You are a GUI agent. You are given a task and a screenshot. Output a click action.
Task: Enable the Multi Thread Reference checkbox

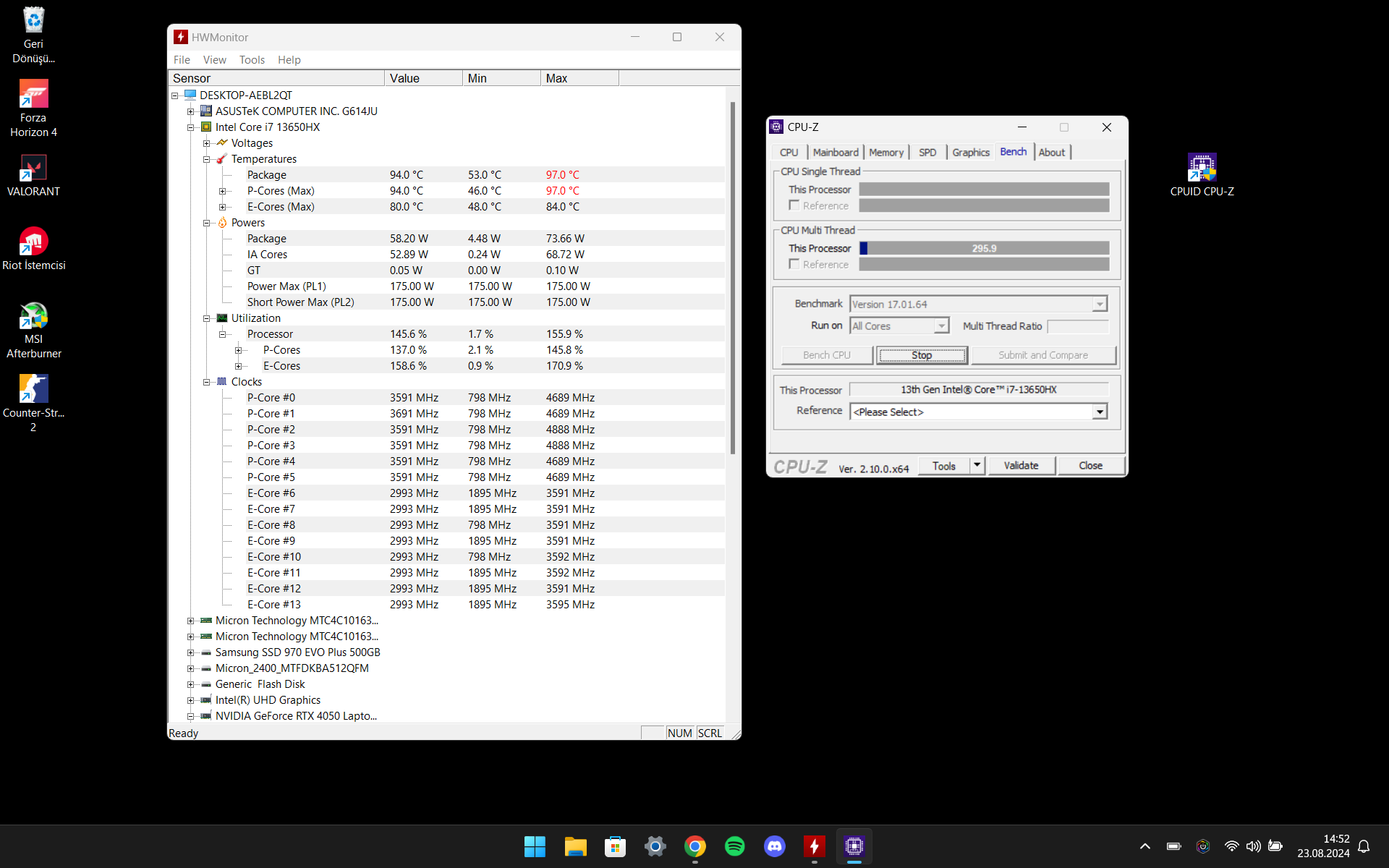[794, 264]
